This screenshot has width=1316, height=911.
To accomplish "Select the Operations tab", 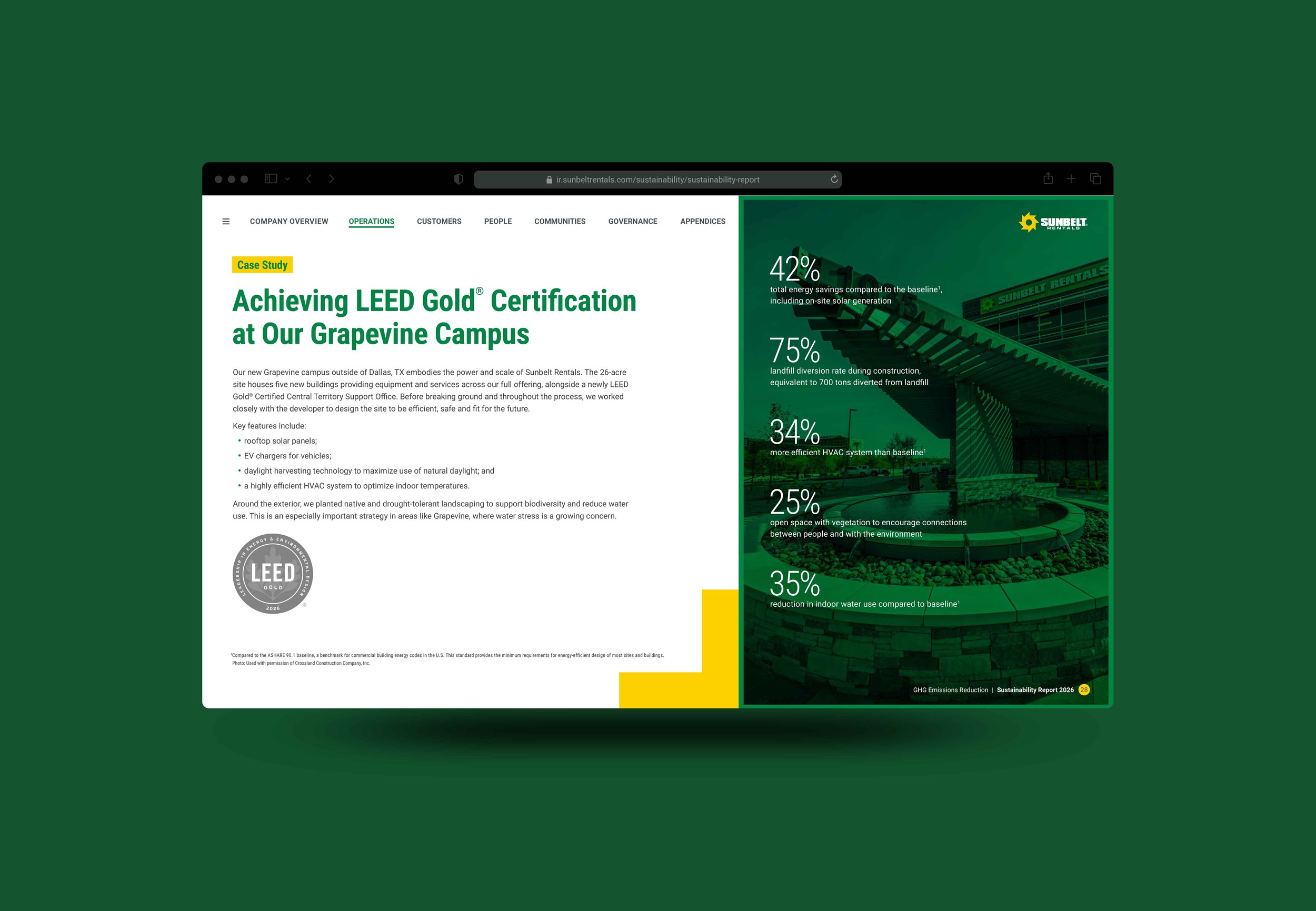I will click(371, 222).
